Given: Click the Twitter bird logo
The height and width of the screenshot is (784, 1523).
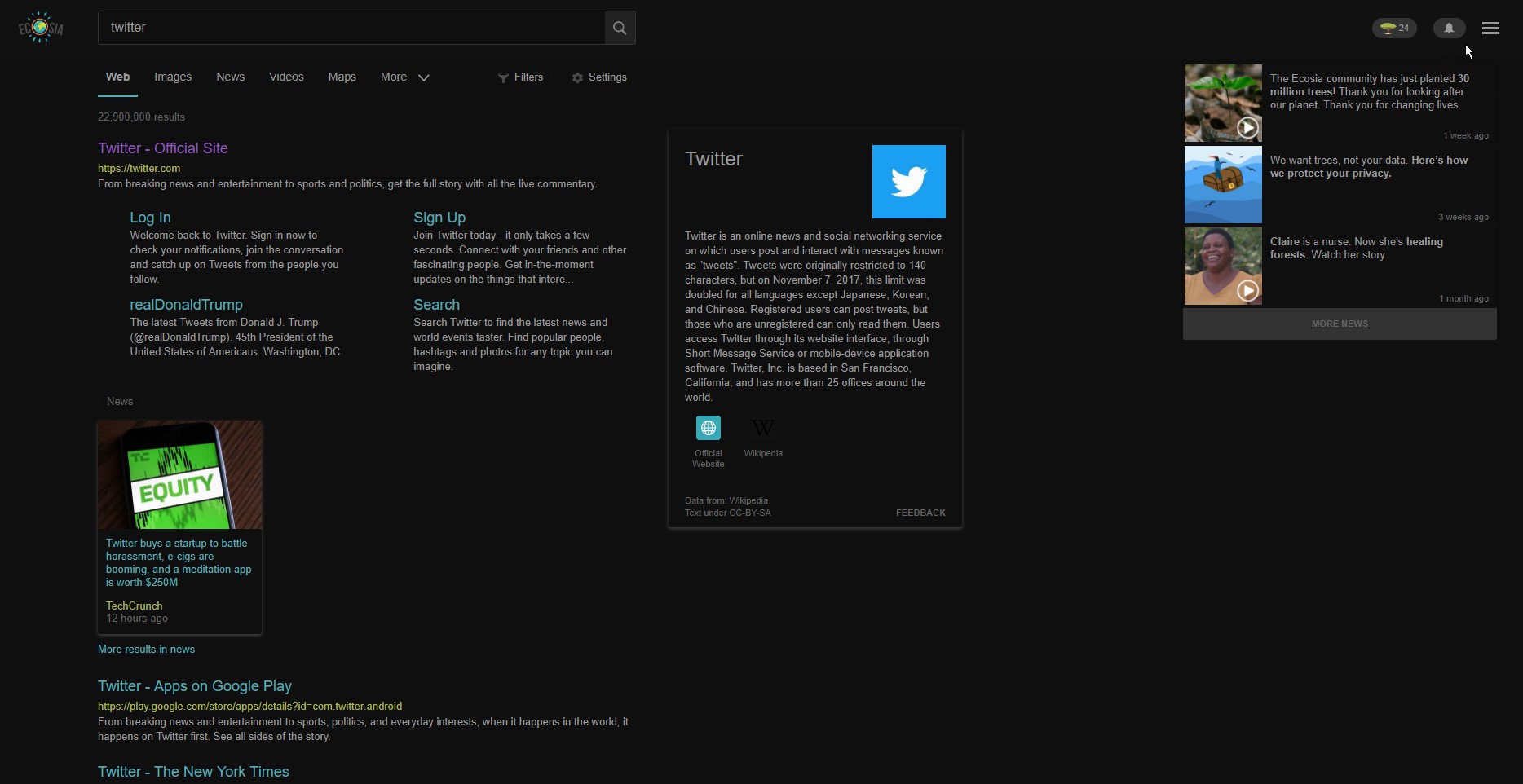Looking at the screenshot, I should pos(908,181).
